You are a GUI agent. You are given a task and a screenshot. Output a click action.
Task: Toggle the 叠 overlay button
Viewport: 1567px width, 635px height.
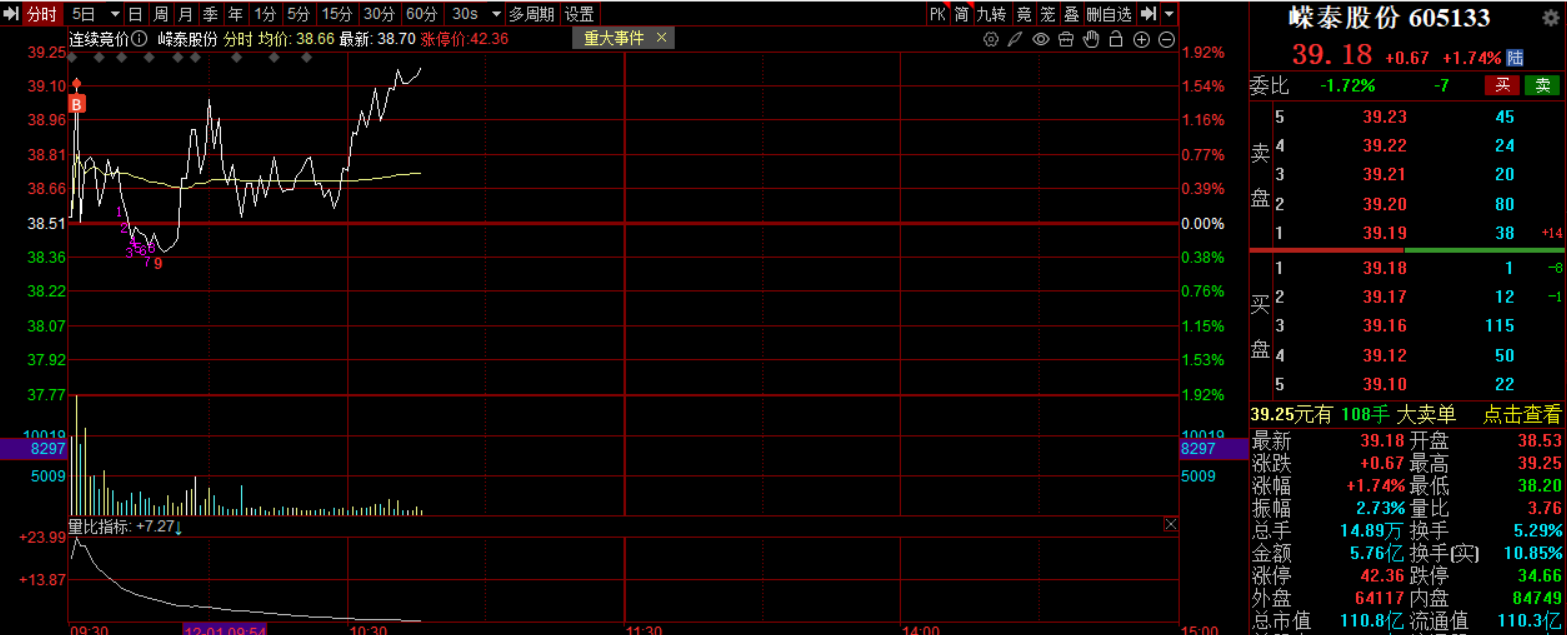[x=1072, y=14]
